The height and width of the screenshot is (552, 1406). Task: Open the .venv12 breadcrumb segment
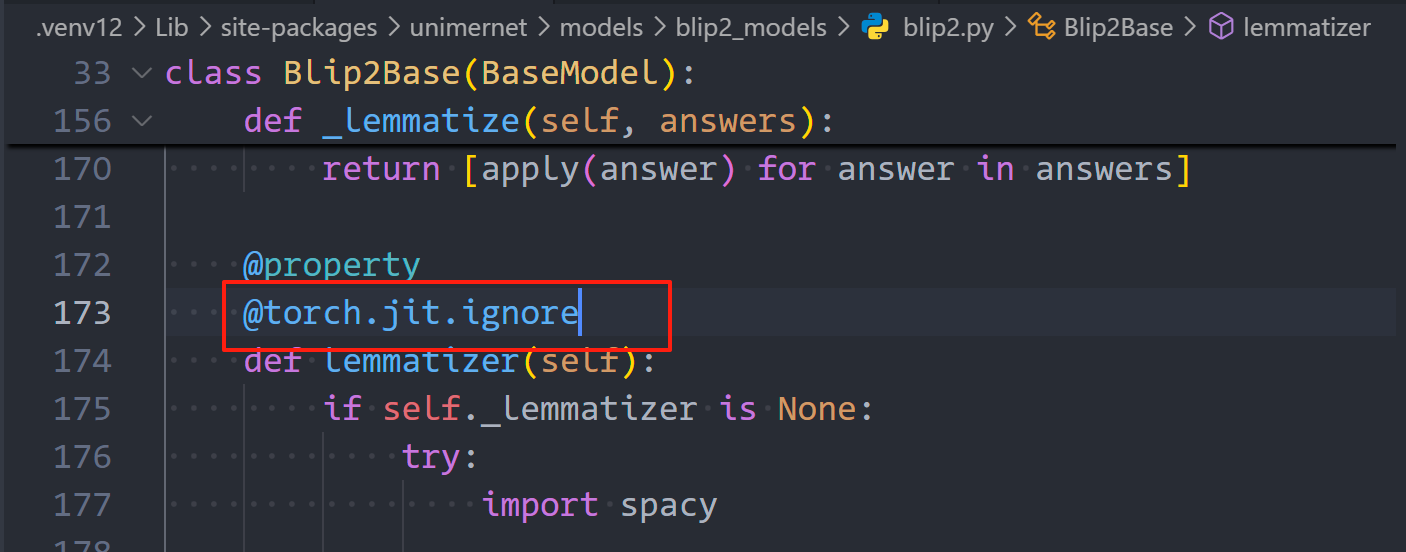click(x=78, y=27)
